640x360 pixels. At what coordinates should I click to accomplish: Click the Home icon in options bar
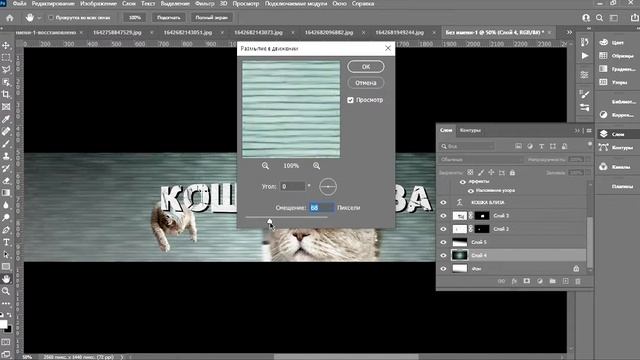tap(10, 18)
